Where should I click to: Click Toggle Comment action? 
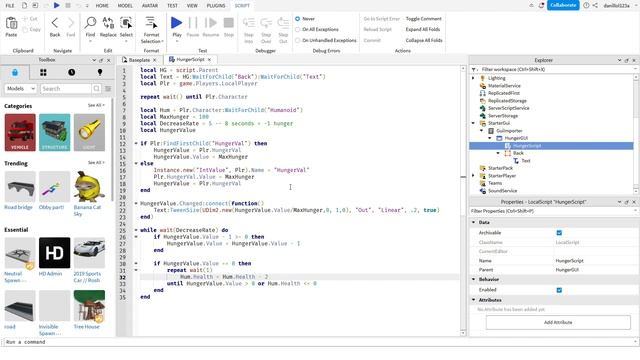424,19
